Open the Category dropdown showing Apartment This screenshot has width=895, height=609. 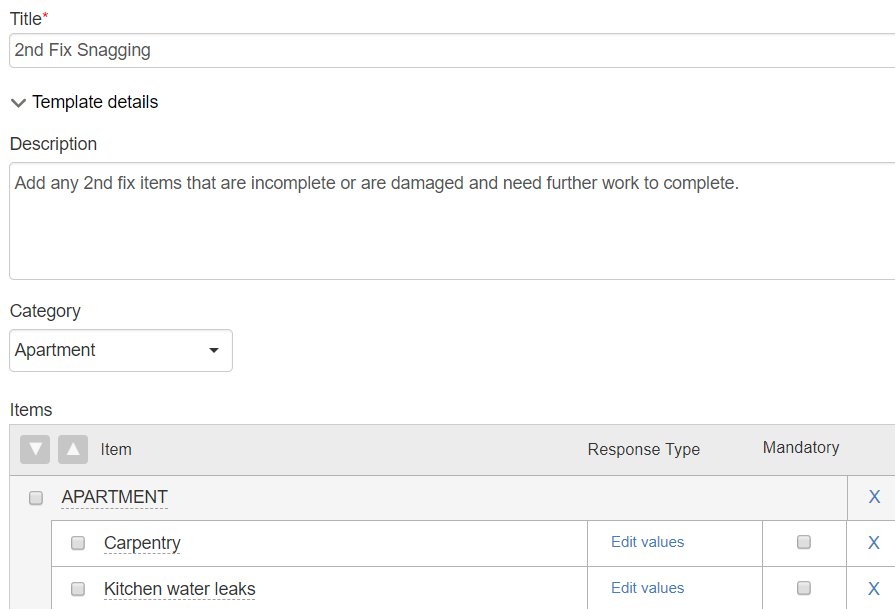tap(121, 350)
